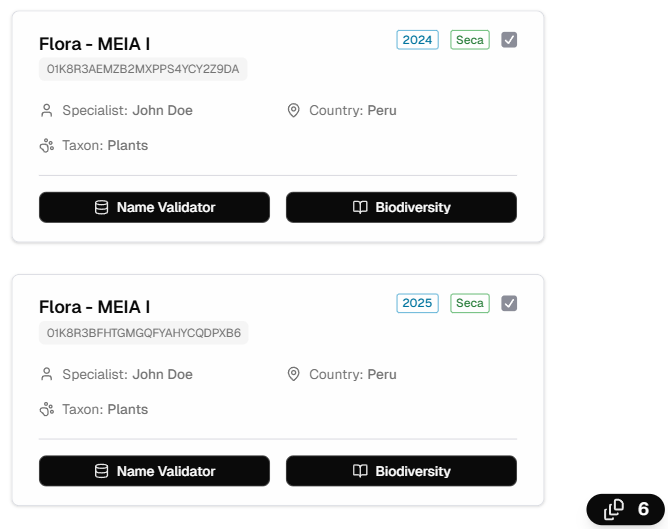Click person icon in 2024 card
This screenshot has width=668, height=529.
(x=46, y=110)
